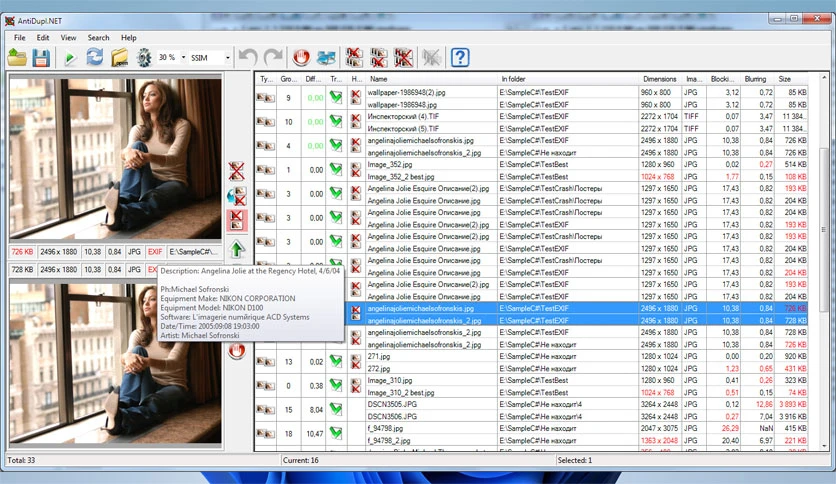Sort by the In folder column header
Viewport: 836px width, 484px height.
[568, 79]
